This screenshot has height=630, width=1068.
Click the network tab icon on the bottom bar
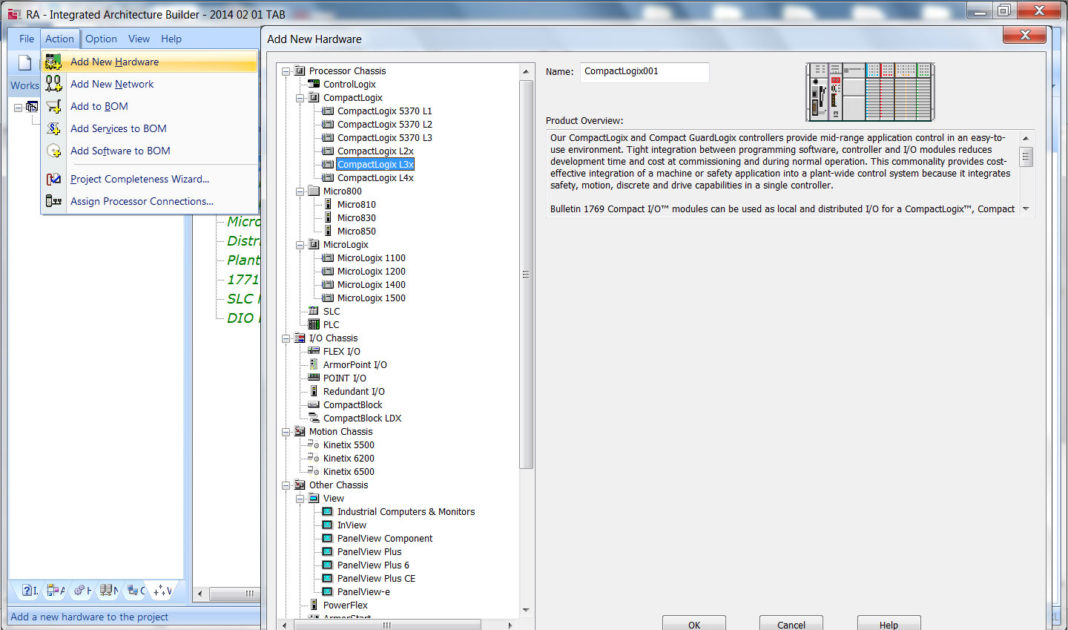(105, 590)
